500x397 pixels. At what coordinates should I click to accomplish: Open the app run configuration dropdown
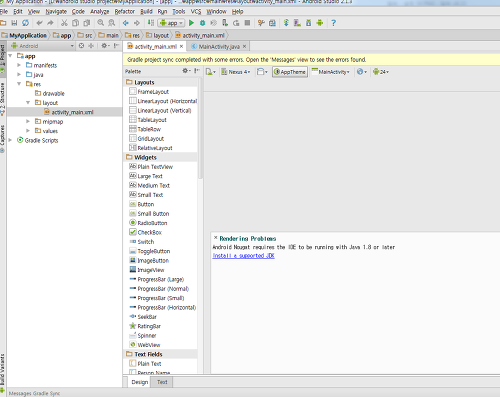(171, 23)
